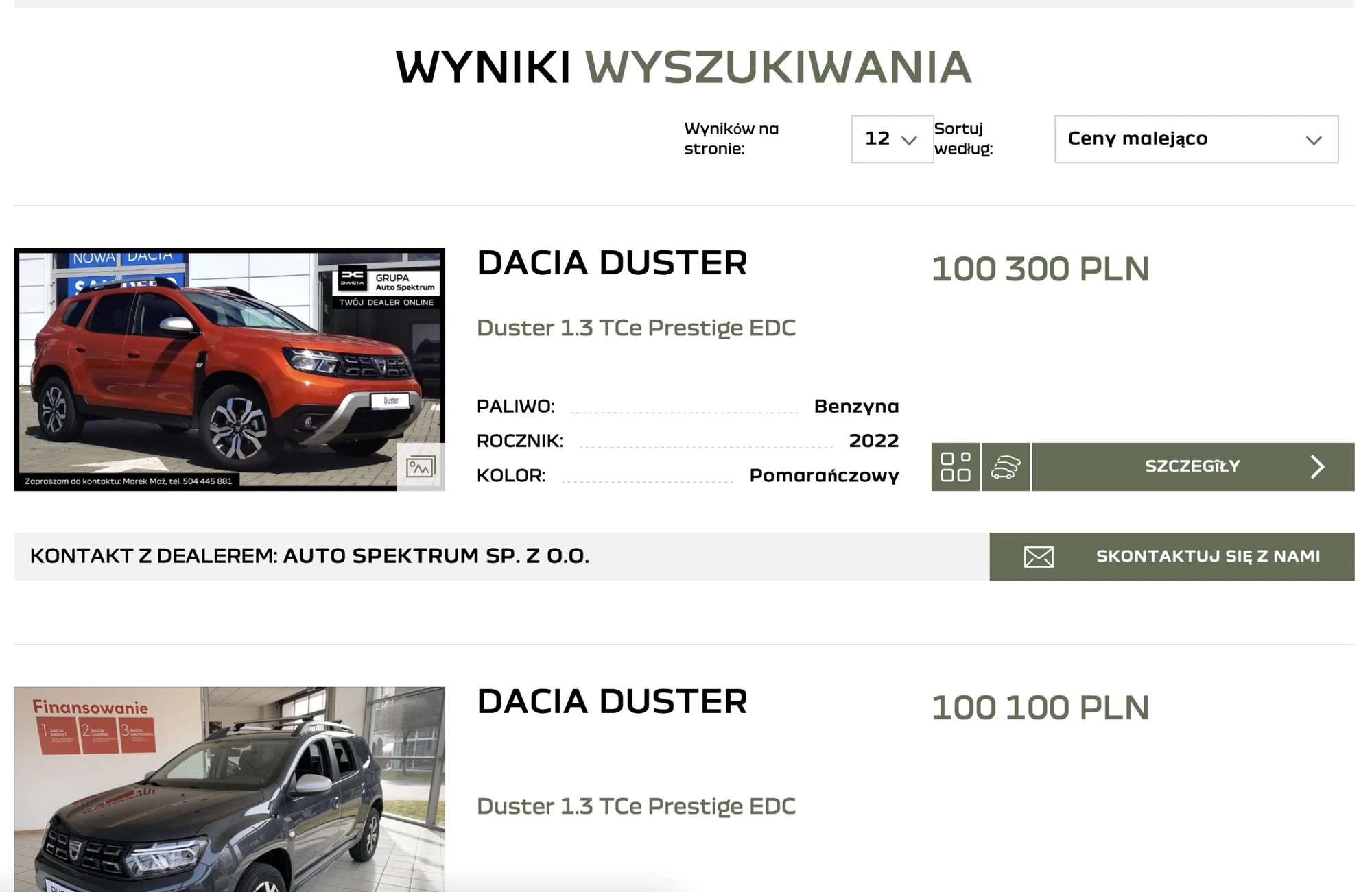Click the car configuration icon beside SZCZEGÓŁY
Screen dimensions: 1372x892
[1006, 467]
